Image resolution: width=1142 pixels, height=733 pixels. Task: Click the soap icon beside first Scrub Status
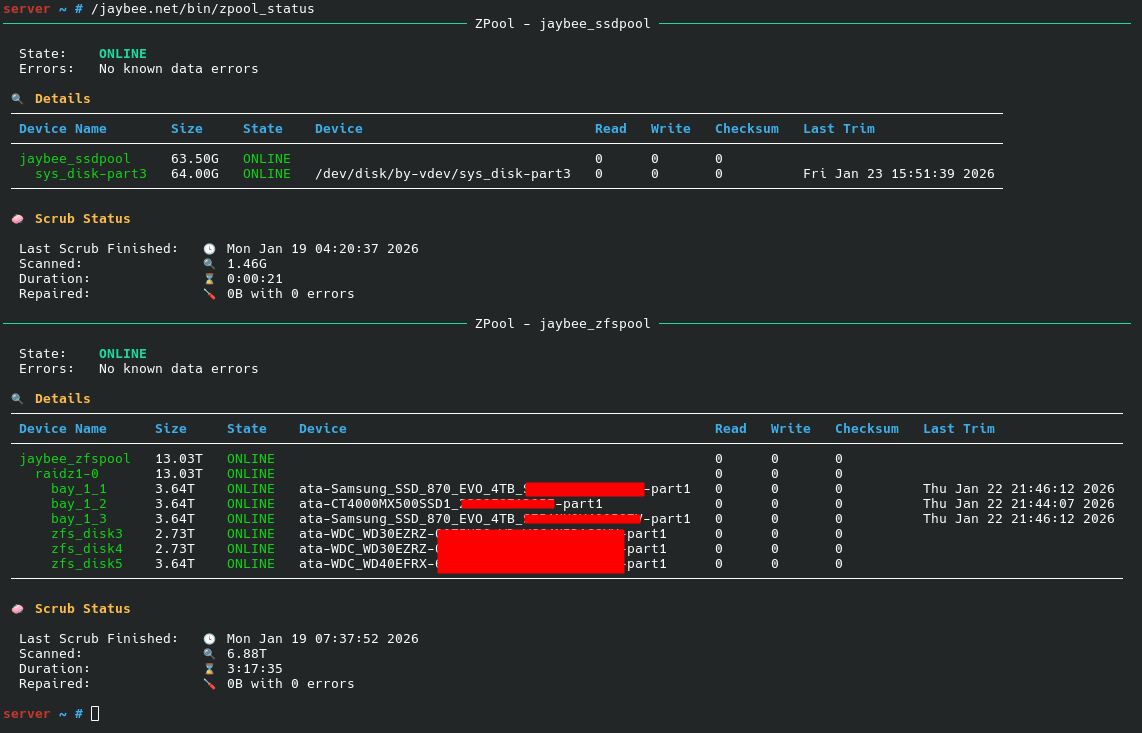coord(17,219)
